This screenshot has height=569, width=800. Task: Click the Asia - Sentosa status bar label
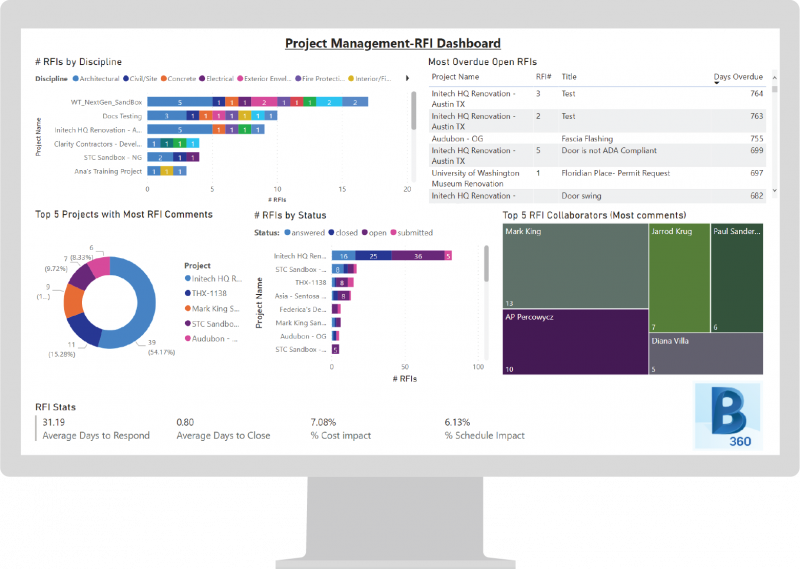tap(300, 296)
